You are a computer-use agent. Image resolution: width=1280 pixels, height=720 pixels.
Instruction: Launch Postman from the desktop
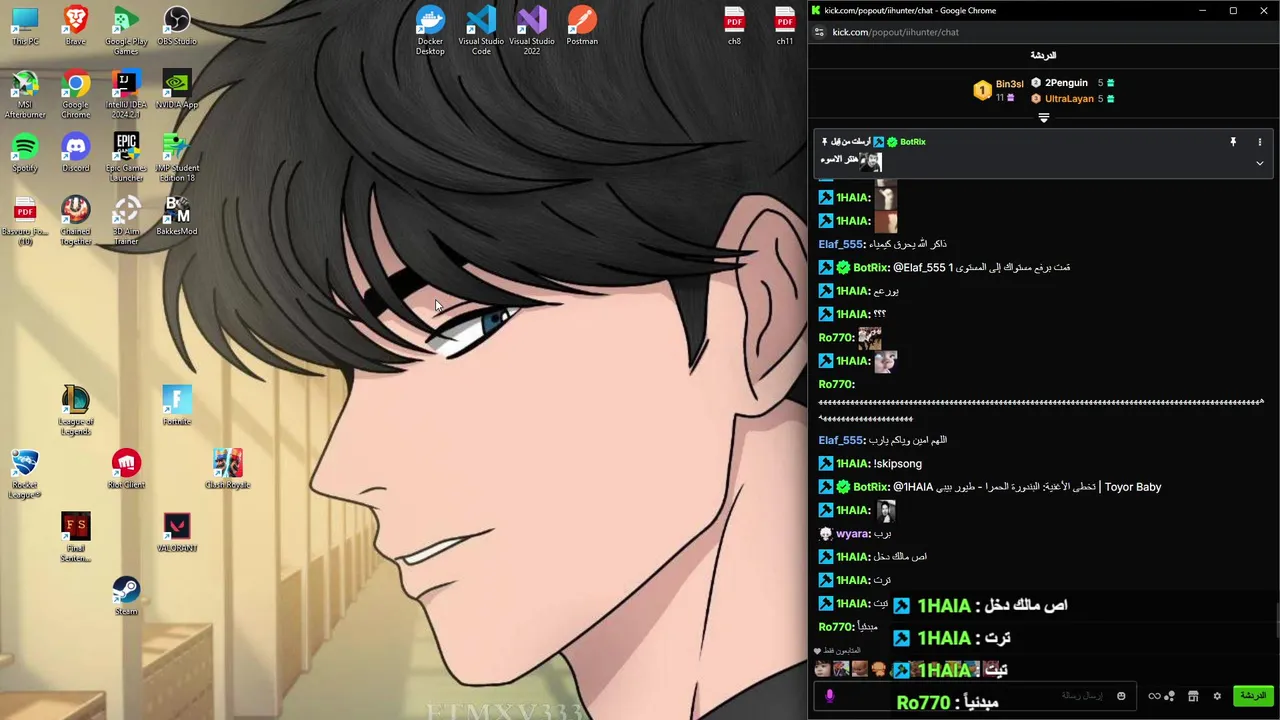coord(582,26)
